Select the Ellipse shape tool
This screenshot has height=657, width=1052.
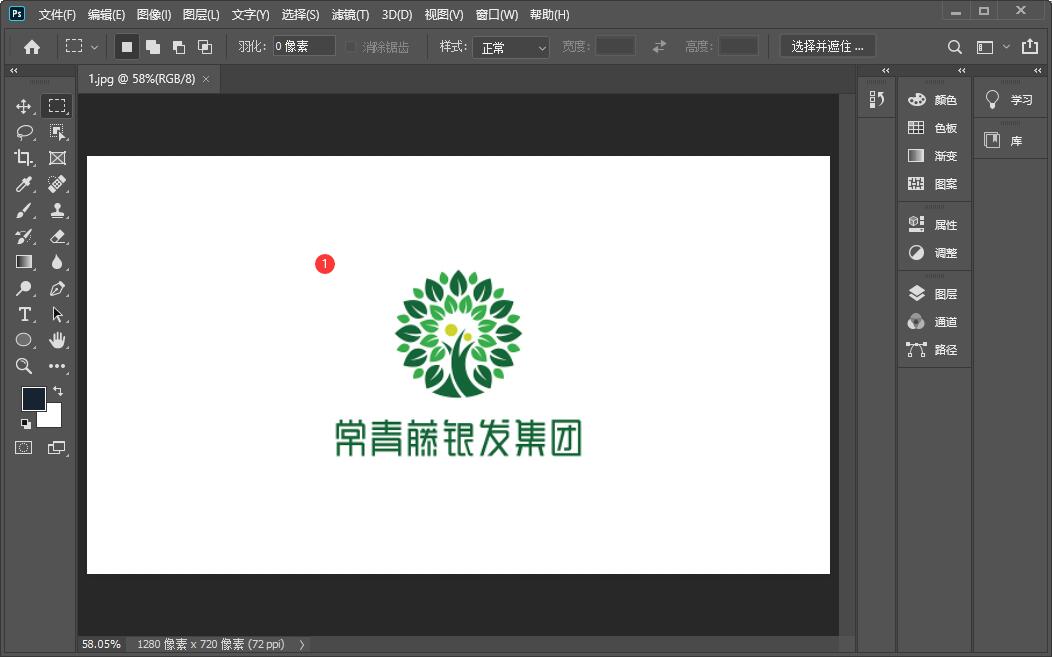pos(23,340)
